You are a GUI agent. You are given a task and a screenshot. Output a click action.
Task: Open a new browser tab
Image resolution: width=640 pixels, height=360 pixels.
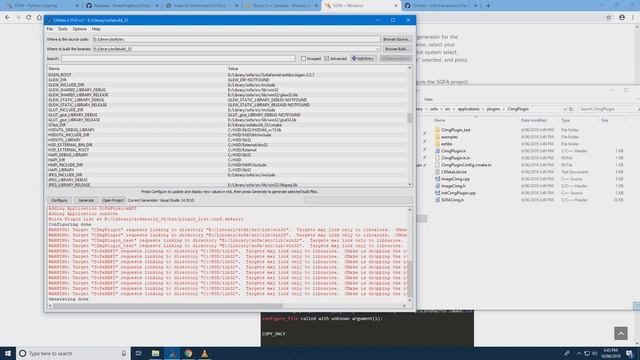coord(488,6)
